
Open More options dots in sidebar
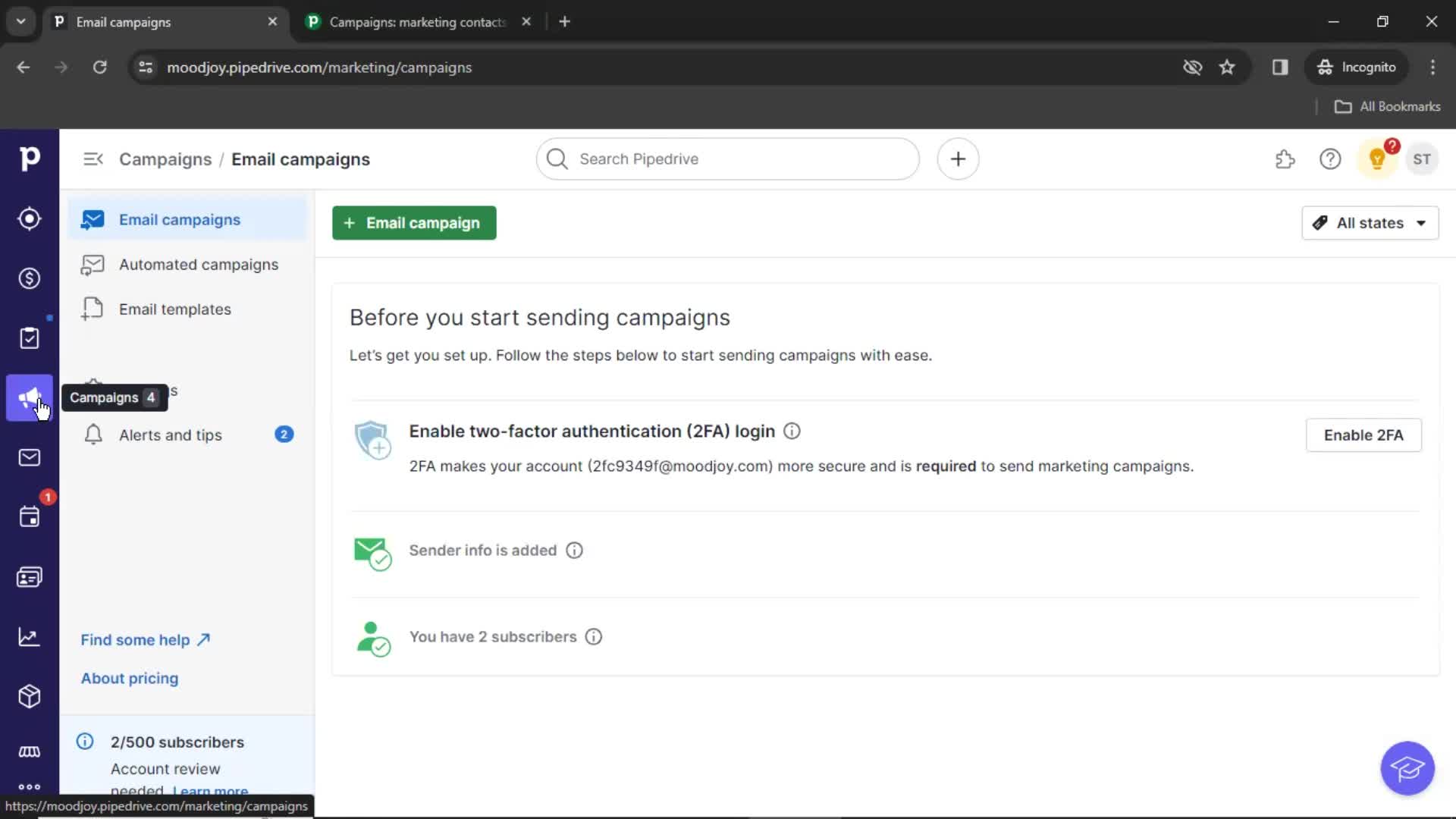(30, 786)
